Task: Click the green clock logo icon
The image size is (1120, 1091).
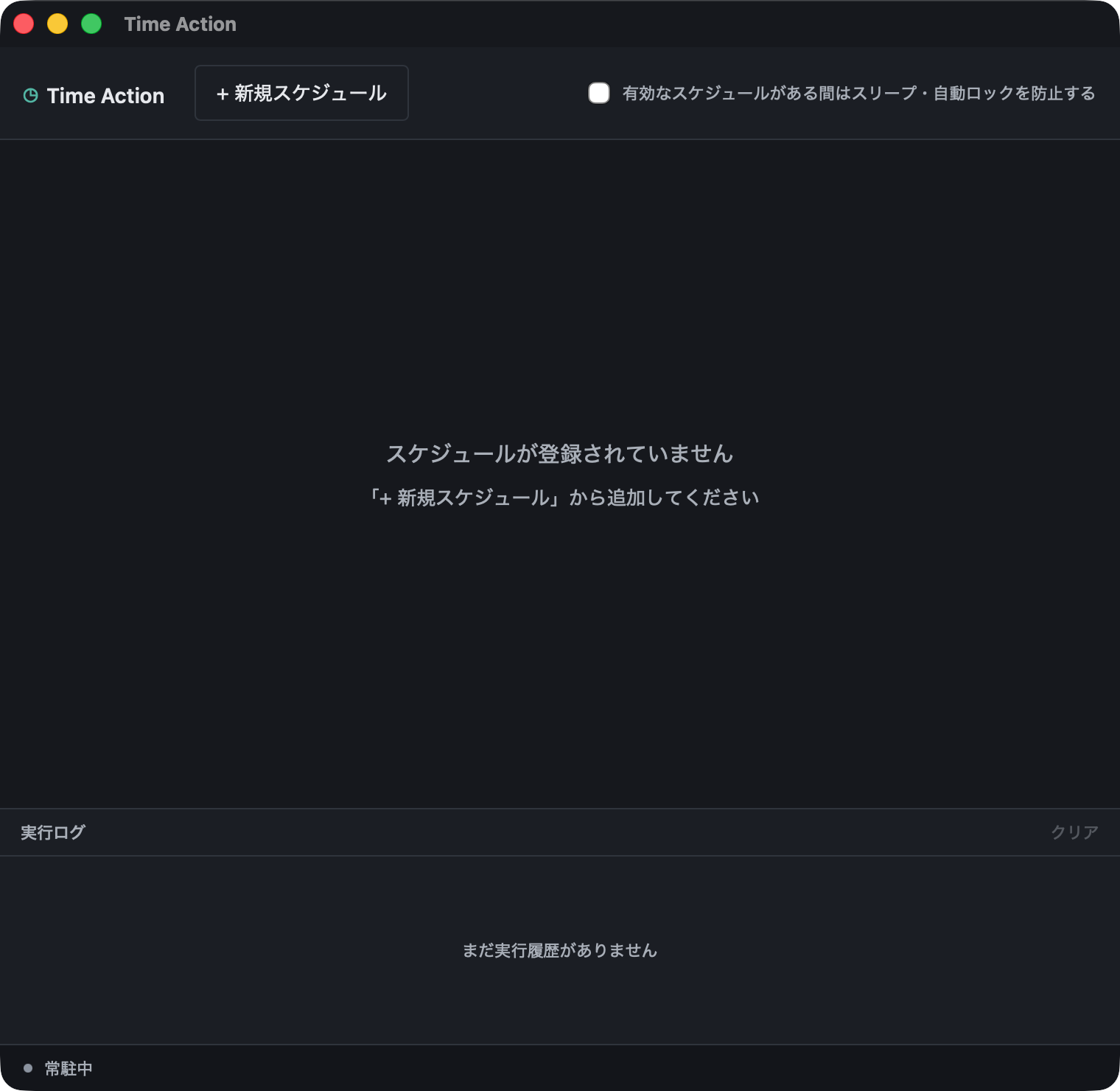Action: (x=30, y=96)
